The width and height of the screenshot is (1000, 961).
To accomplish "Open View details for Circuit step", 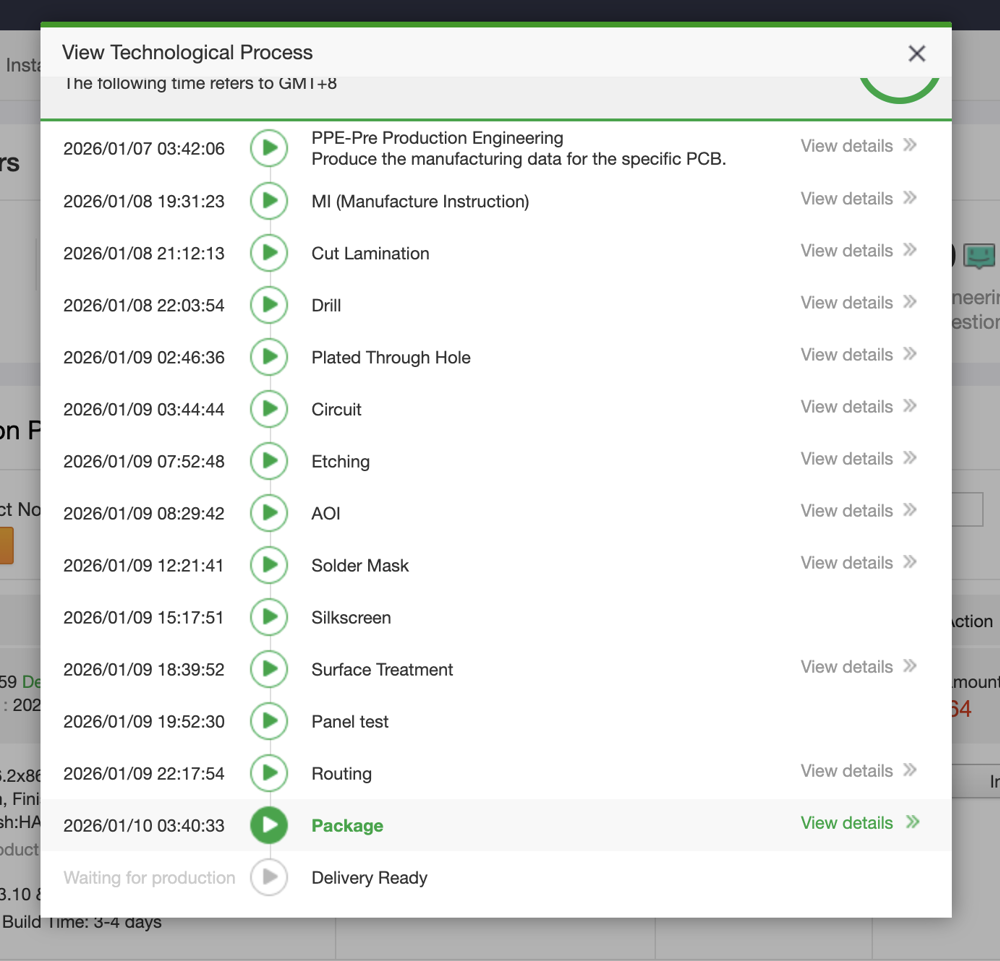I will pyautogui.click(x=846, y=407).
